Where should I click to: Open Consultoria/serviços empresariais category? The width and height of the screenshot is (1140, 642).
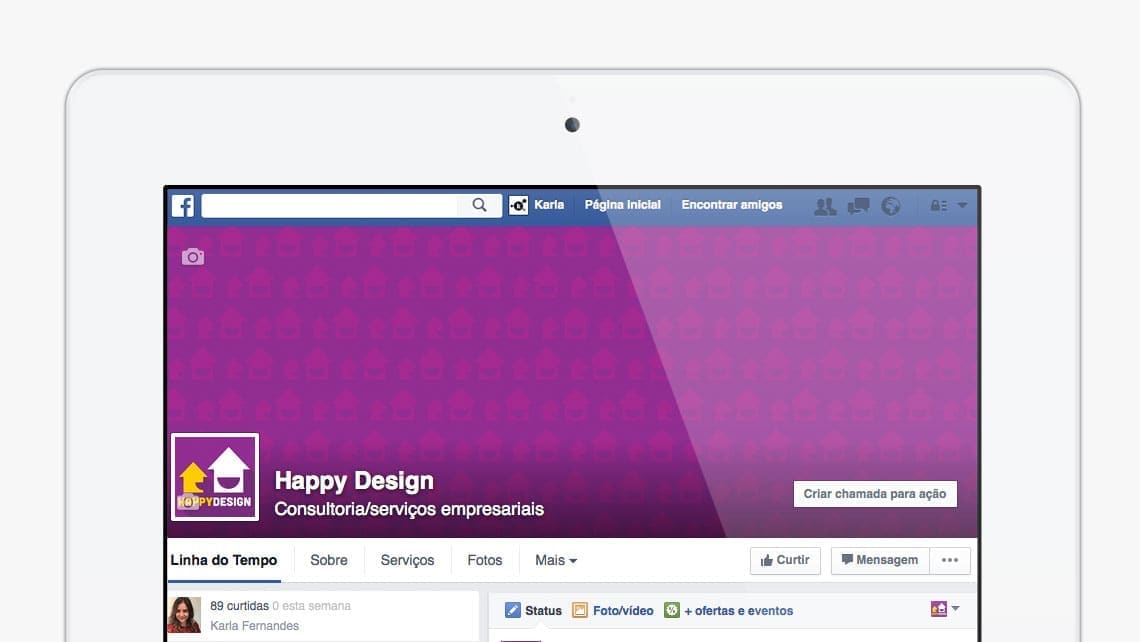409,509
